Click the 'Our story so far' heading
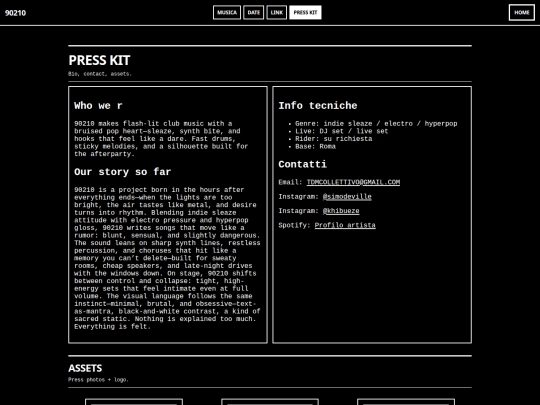The width and height of the screenshot is (540, 405). (123, 172)
